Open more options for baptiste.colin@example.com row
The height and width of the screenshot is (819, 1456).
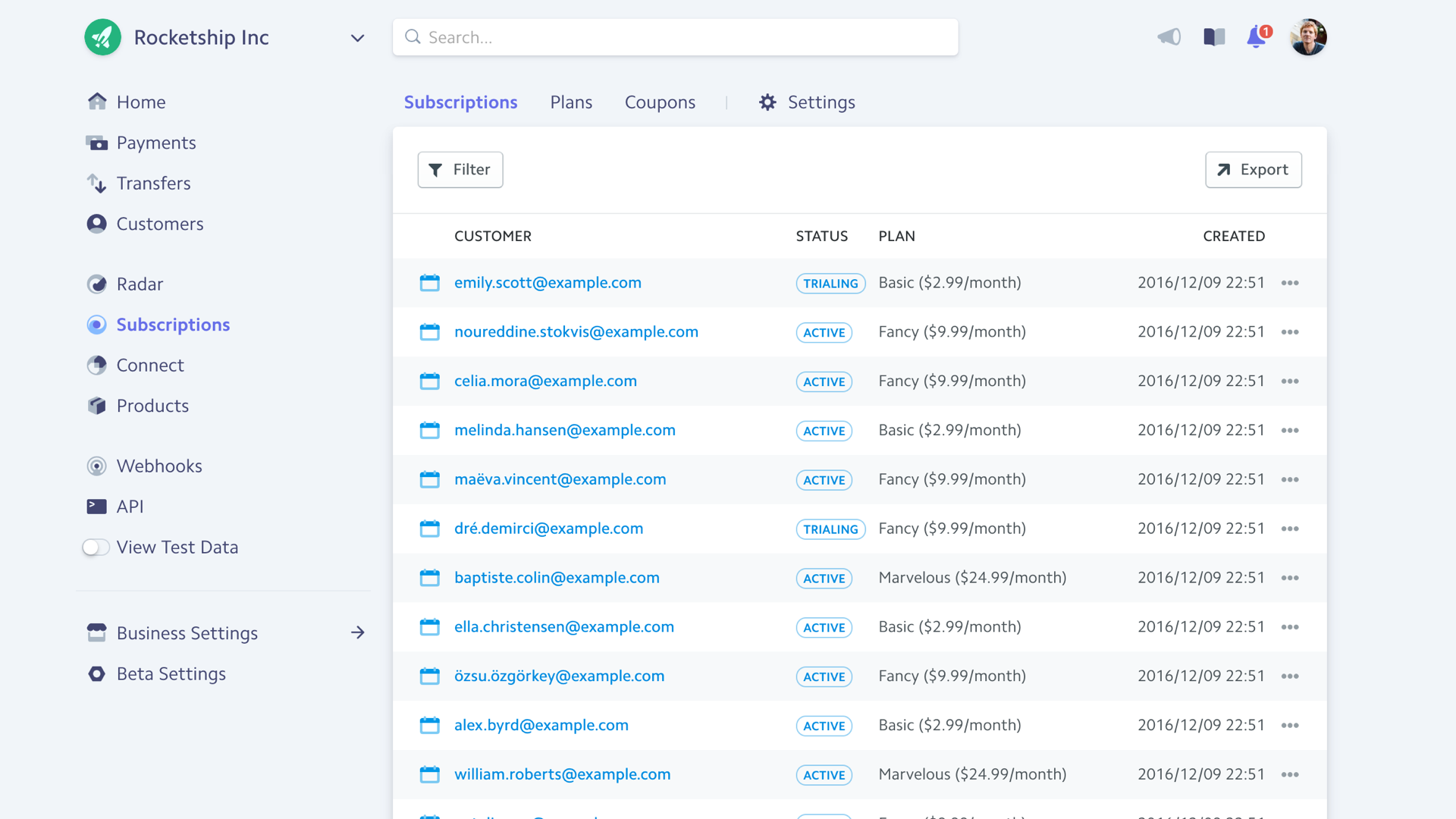coord(1290,578)
